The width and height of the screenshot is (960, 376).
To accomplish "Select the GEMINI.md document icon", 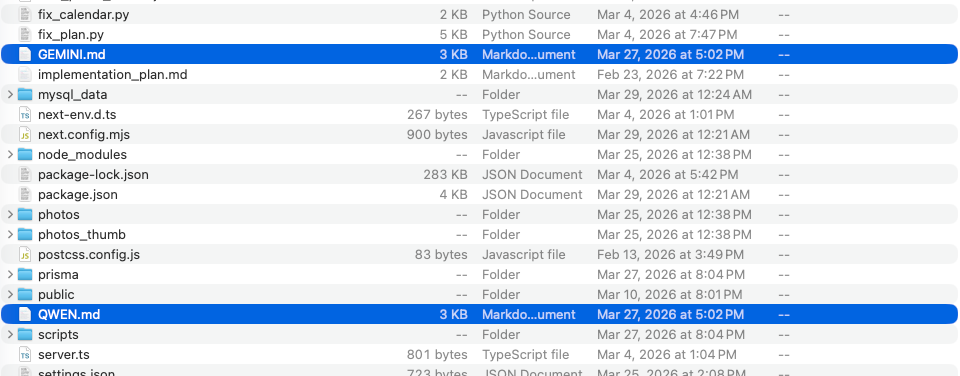I will (24, 55).
